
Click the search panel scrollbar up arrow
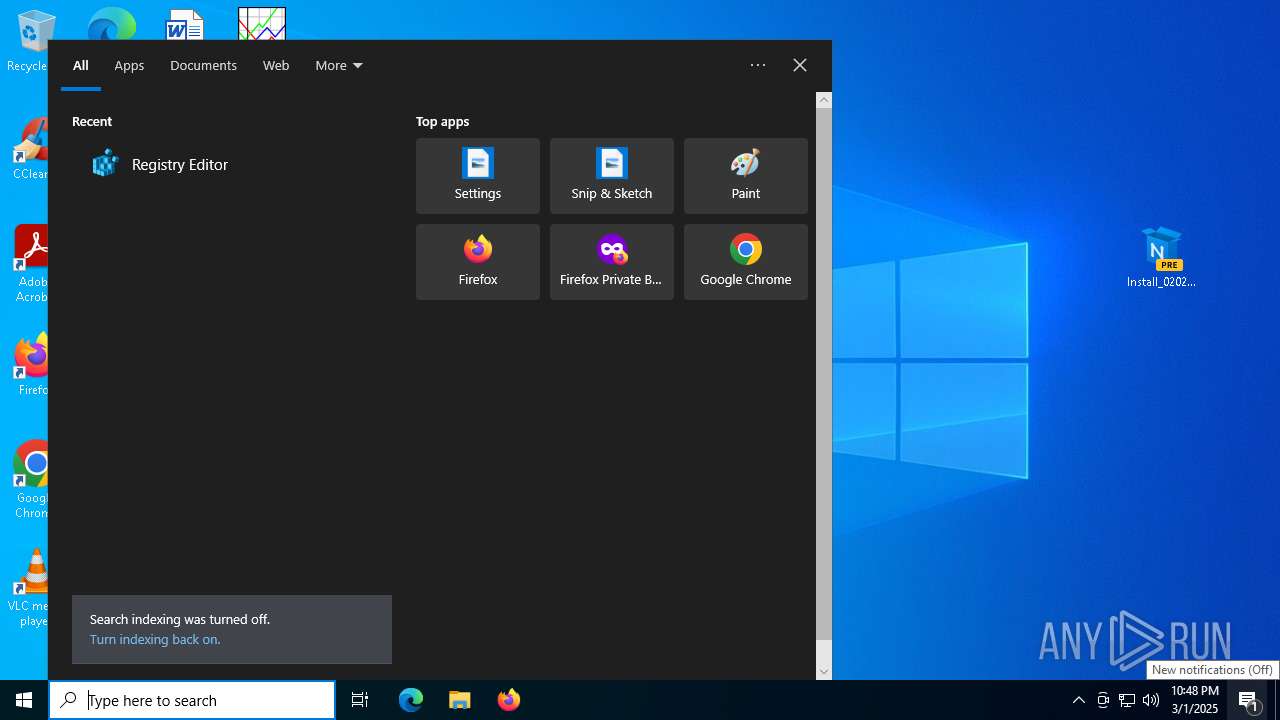pyautogui.click(x=824, y=100)
